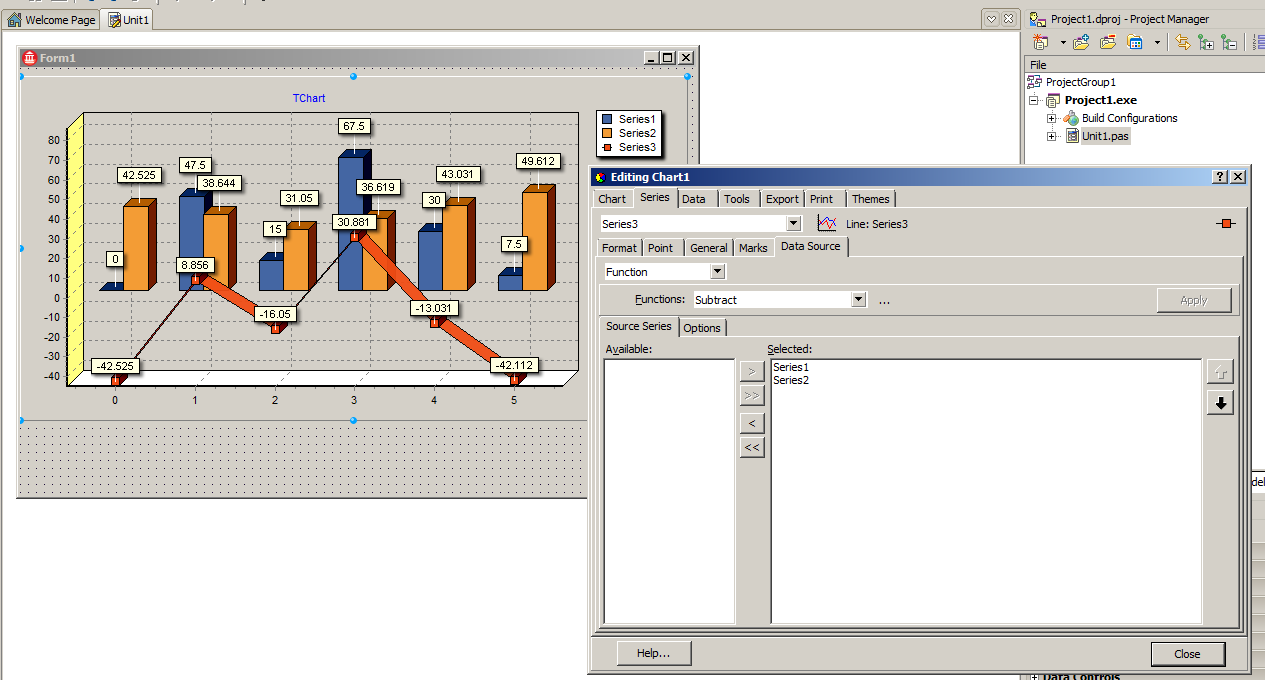Click the Line series type chart icon
Image resolution: width=1265 pixels, height=680 pixels.
point(826,223)
